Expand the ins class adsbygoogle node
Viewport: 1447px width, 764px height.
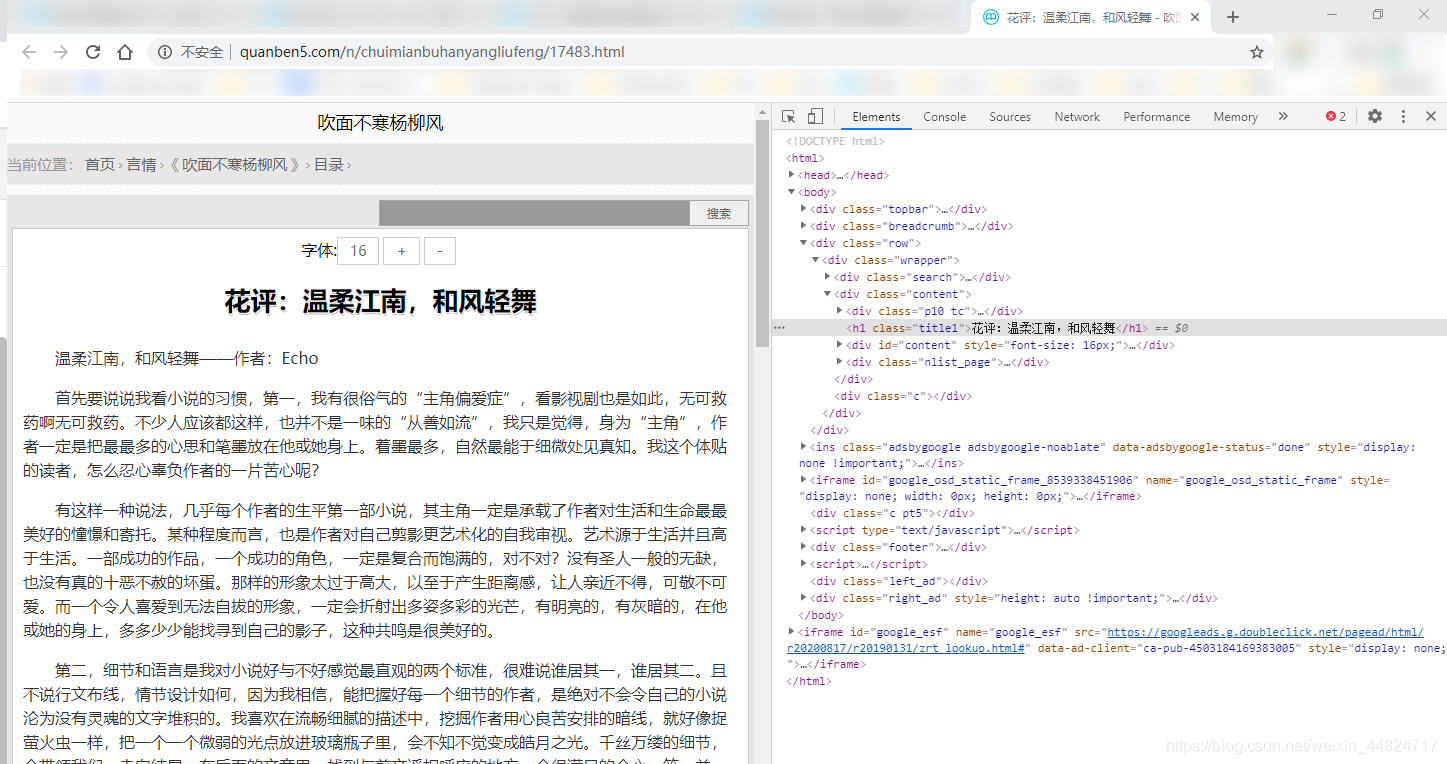(804, 447)
